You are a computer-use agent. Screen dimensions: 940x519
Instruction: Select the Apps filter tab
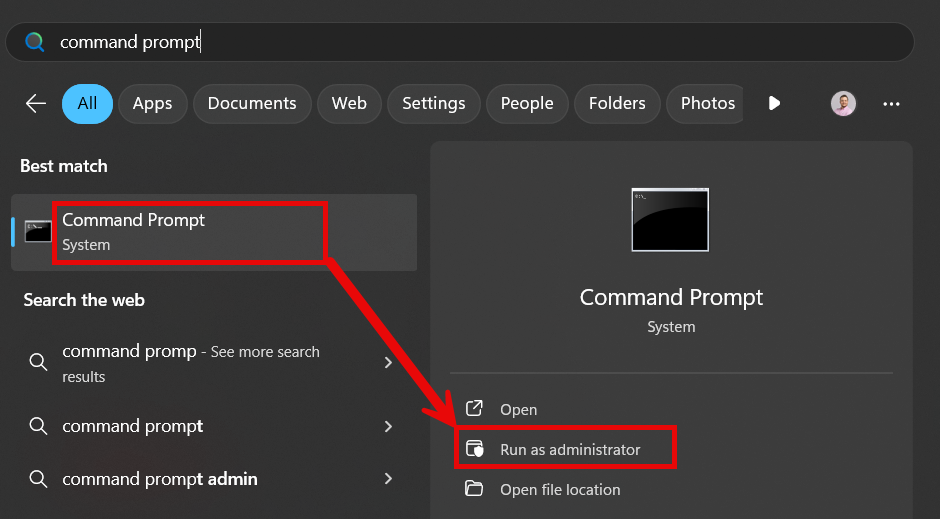pyautogui.click(x=152, y=104)
